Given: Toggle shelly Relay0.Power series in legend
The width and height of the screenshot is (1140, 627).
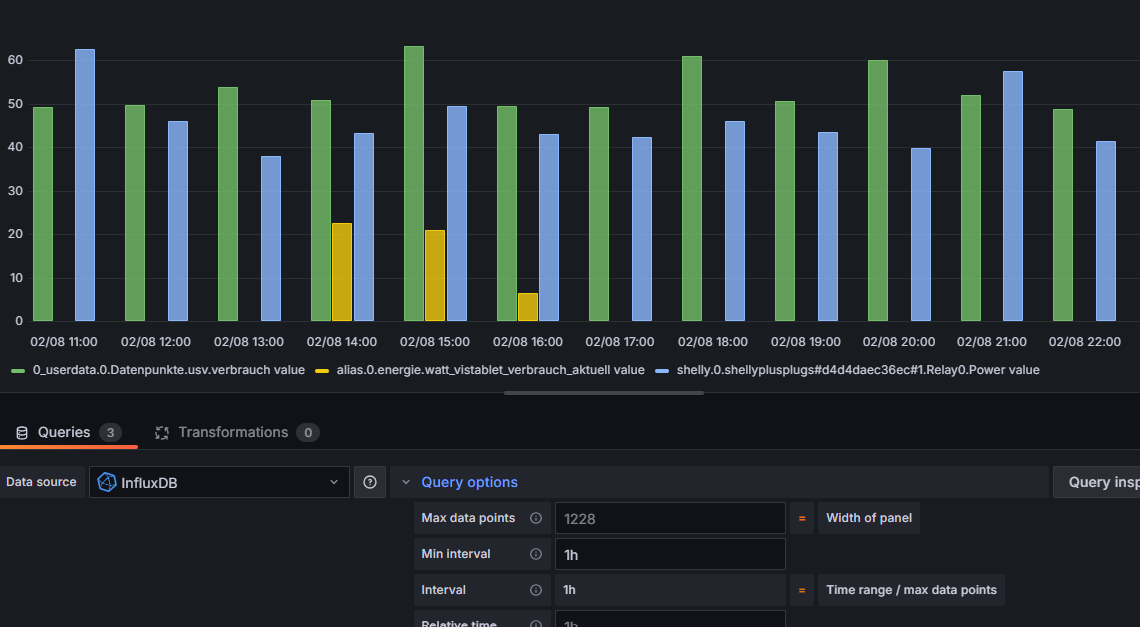Looking at the screenshot, I should (858, 370).
